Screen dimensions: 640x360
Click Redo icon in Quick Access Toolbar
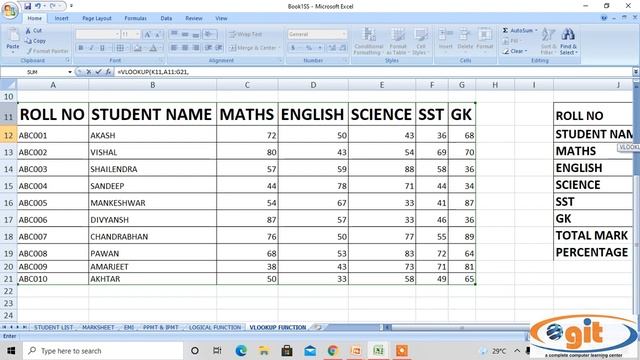tap(53, 6)
